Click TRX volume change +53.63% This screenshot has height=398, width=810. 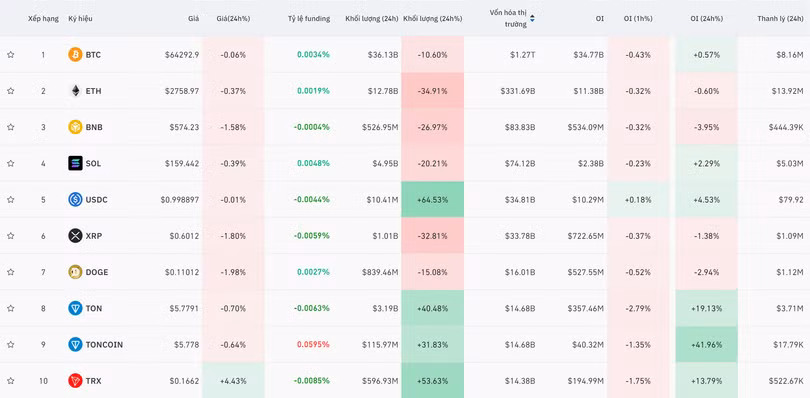432,381
